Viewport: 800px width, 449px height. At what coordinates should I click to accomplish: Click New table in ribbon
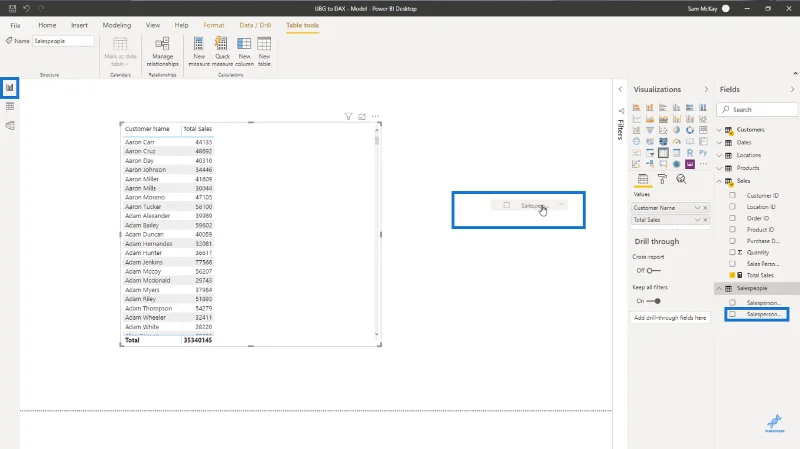pos(264,52)
